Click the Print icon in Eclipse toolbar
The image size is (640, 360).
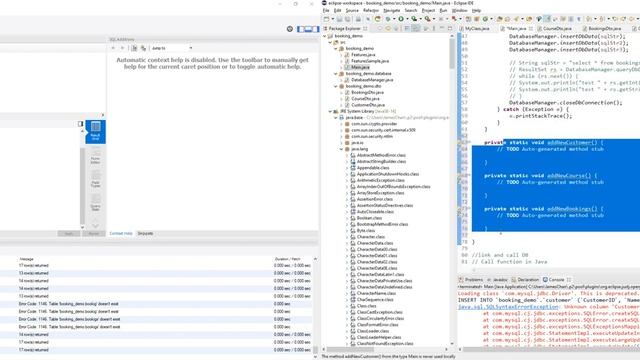point(358,19)
